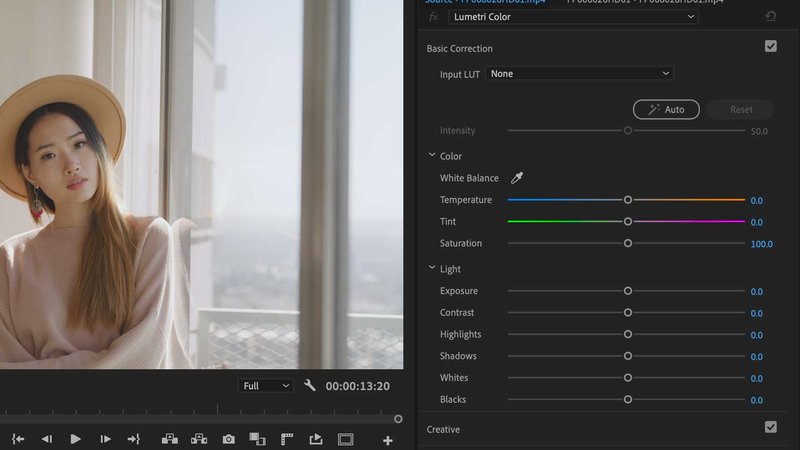Click the source monitor time ruler

click(202, 409)
